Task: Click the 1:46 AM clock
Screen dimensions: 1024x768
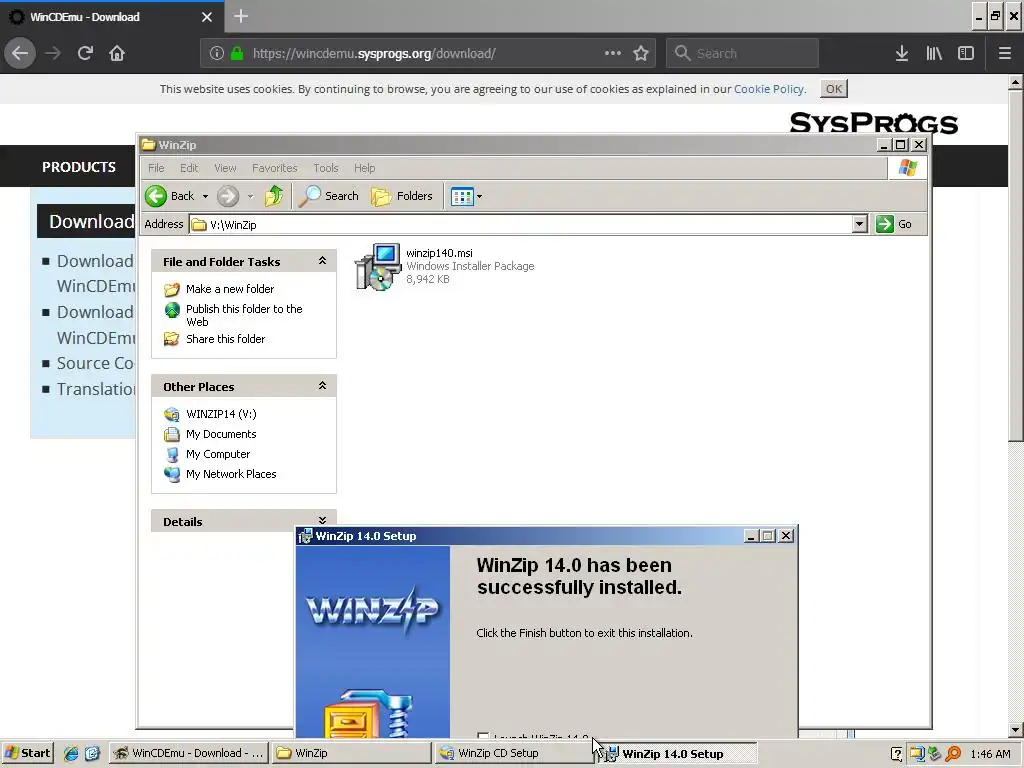Action: 990,754
